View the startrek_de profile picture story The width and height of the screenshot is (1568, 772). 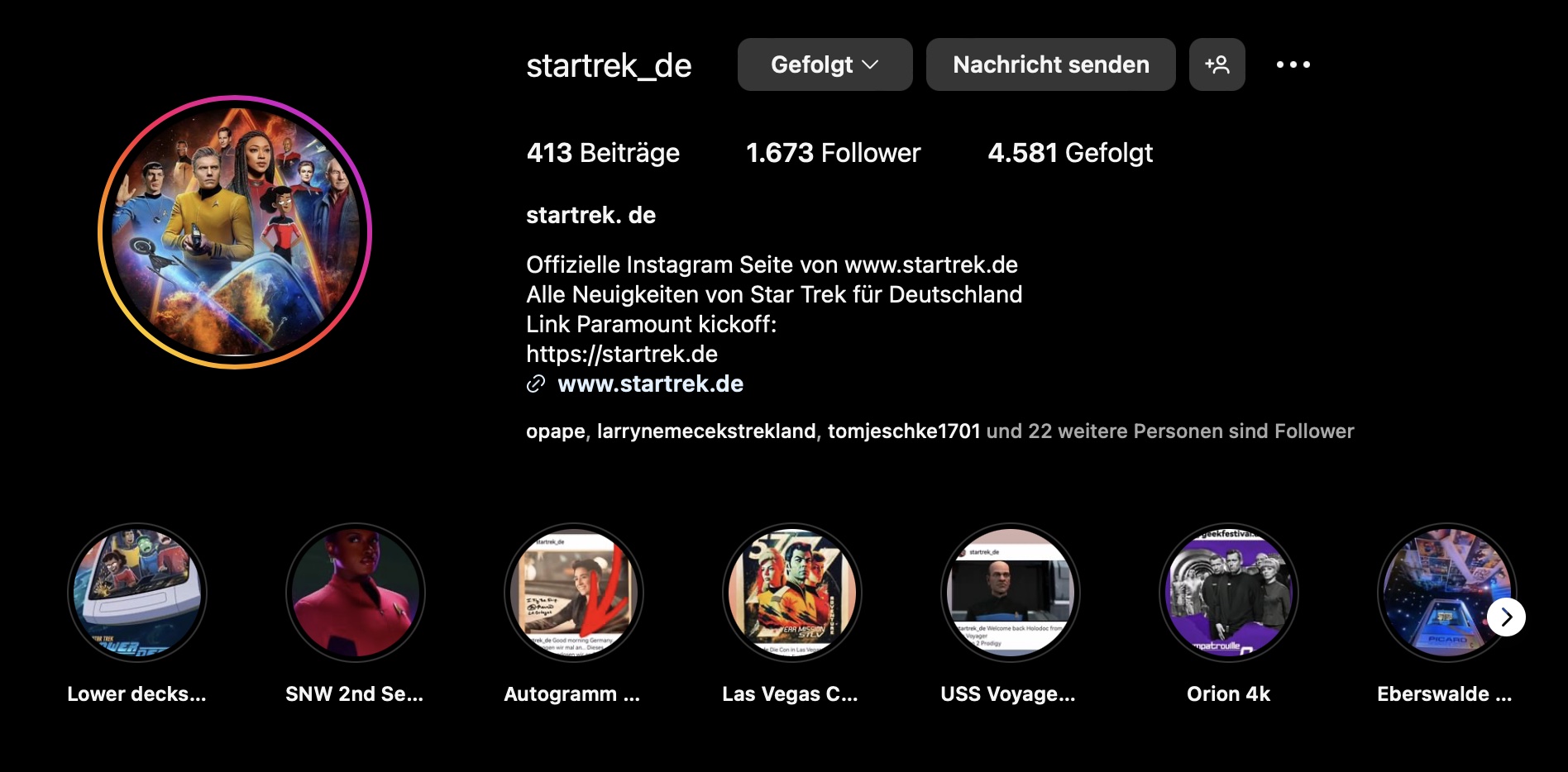point(235,232)
